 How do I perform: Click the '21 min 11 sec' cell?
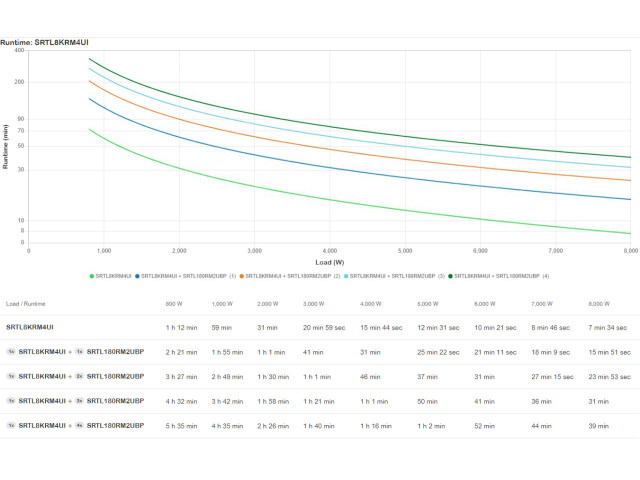[496, 352]
